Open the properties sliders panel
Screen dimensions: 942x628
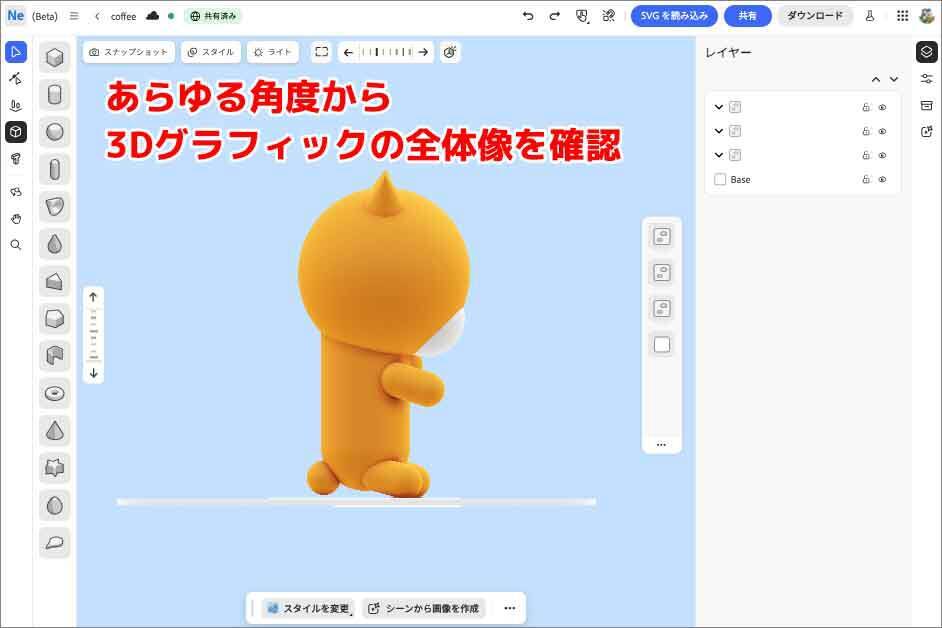coord(927,79)
